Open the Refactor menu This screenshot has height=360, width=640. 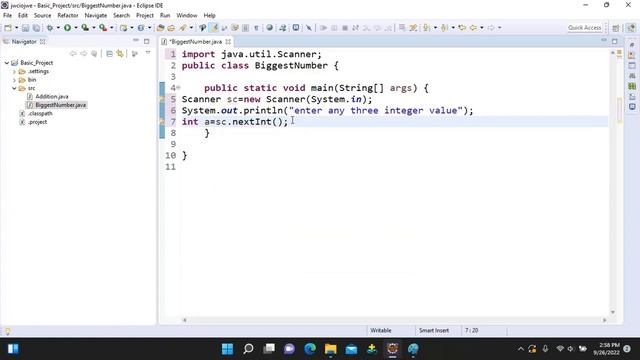point(68,15)
